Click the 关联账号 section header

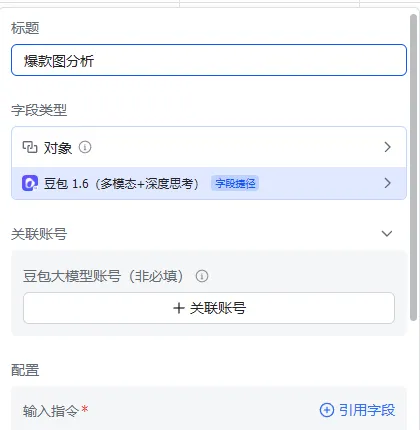coord(39,234)
